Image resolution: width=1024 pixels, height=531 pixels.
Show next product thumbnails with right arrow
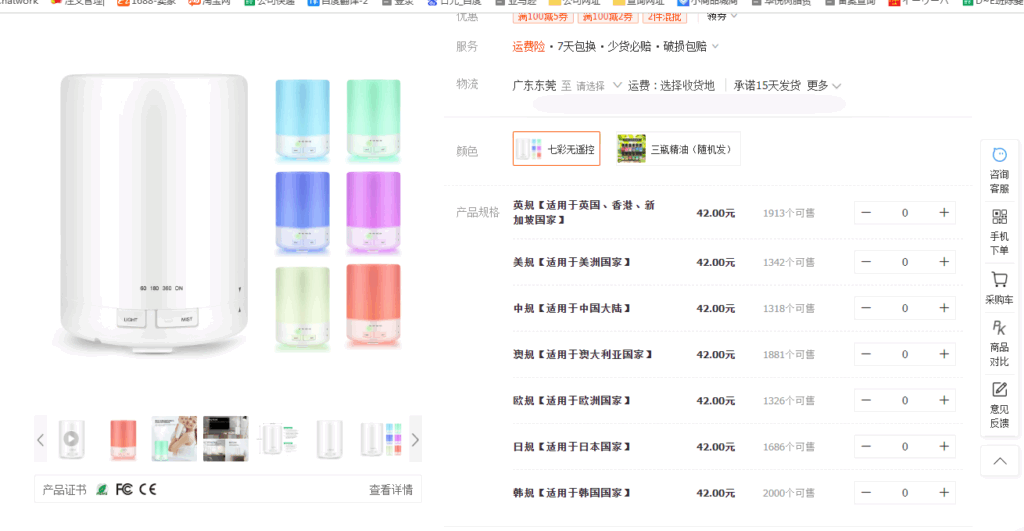click(415, 439)
